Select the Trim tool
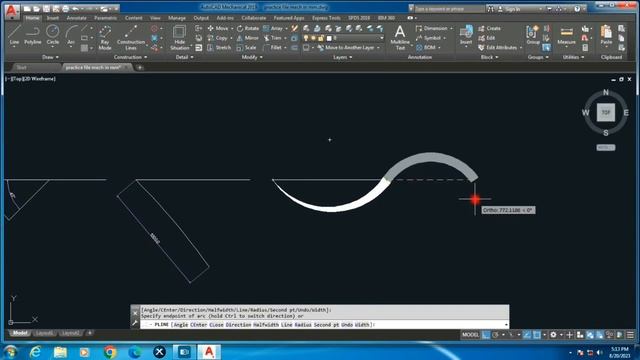 click(273, 38)
